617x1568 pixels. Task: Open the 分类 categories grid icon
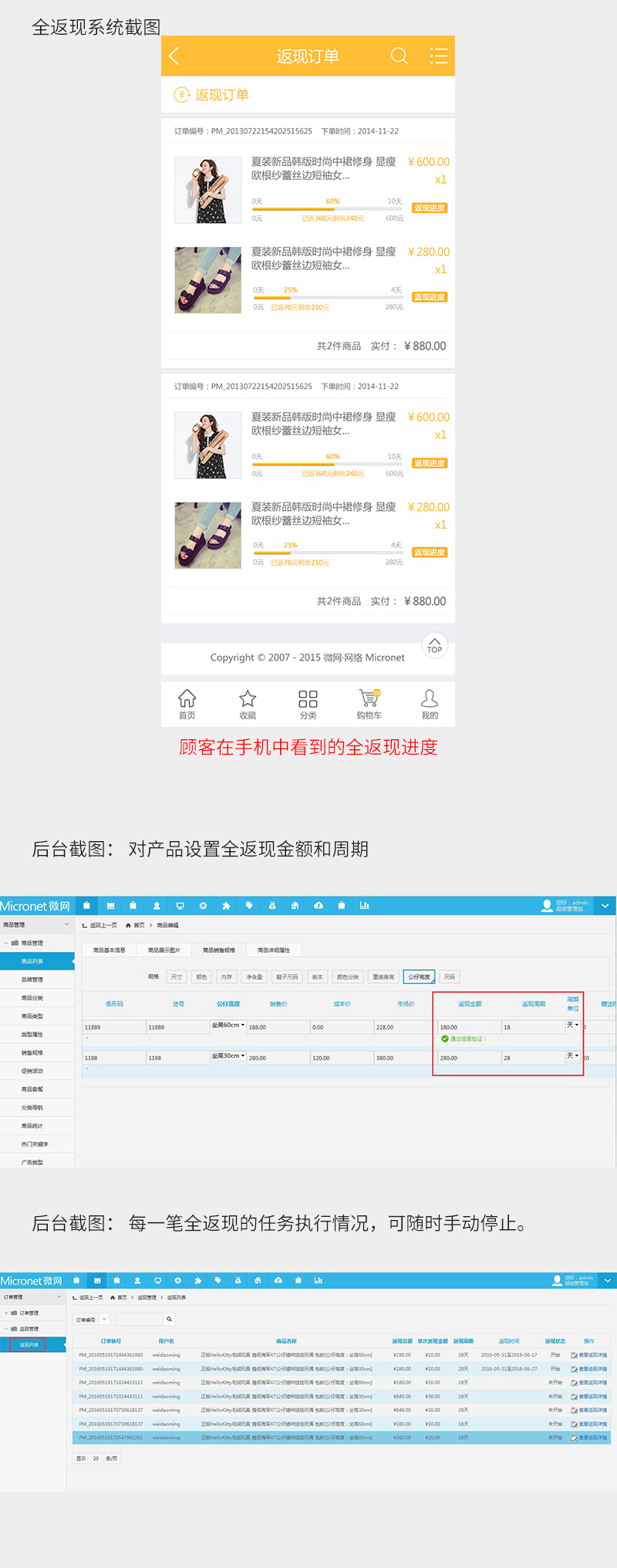[x=308, y=703]
